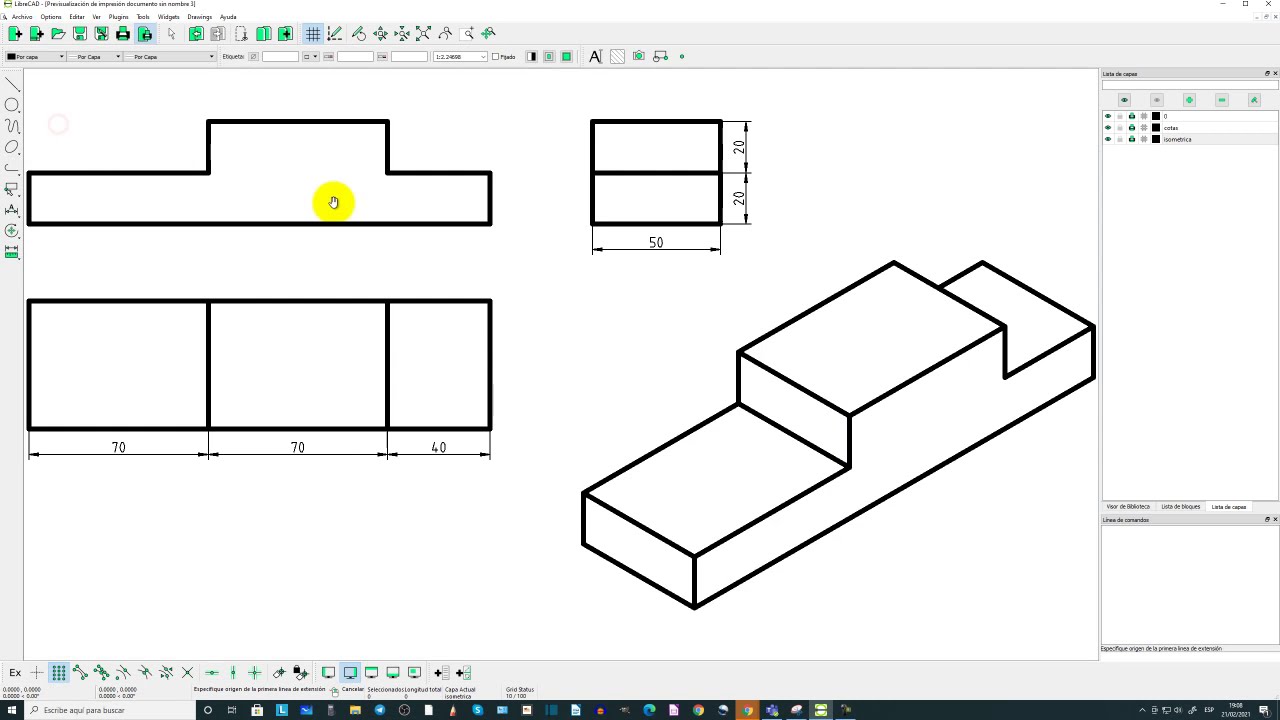Click the New document icon

pos(15,34)
